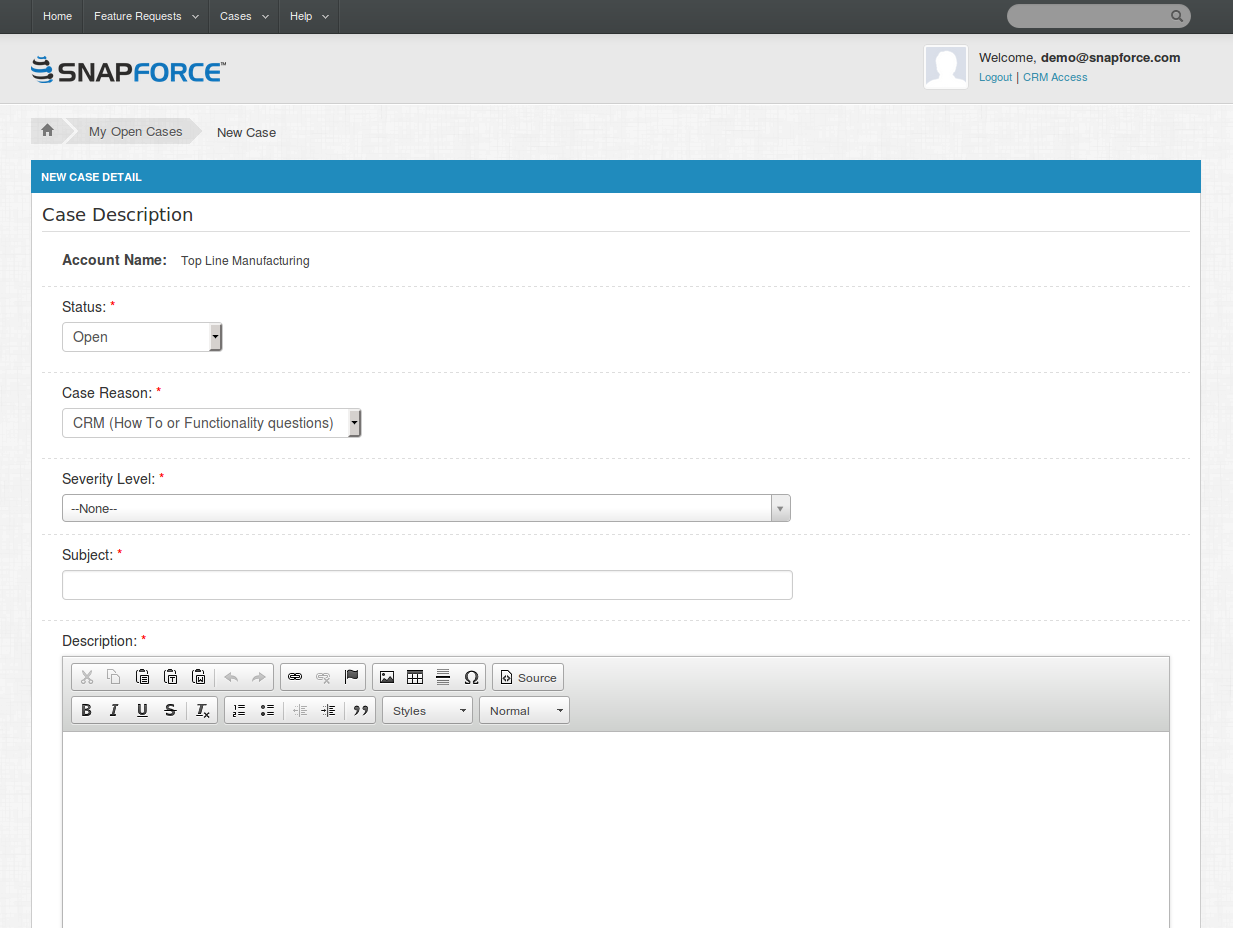Click the Redo arrow icon
This screenshot has width=1233, height=928.
click(x=258, y=678)
